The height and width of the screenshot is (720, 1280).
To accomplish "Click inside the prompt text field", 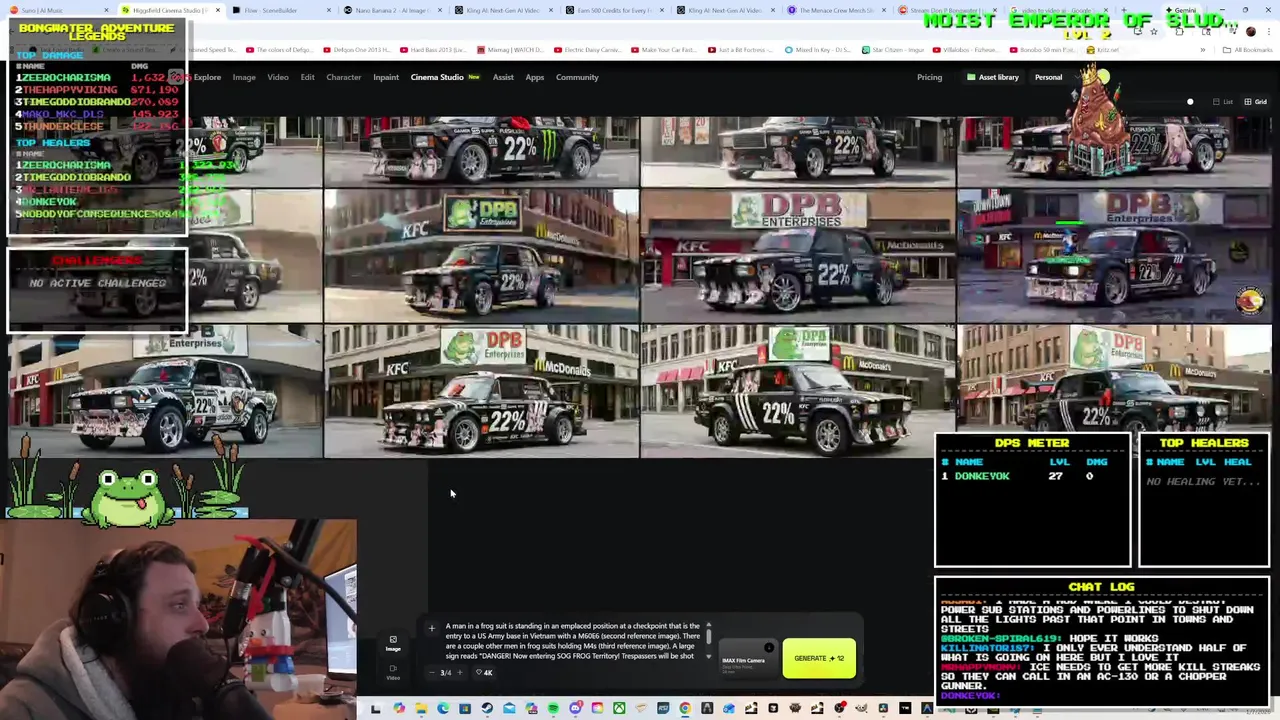I will click(x=573, y=641).
